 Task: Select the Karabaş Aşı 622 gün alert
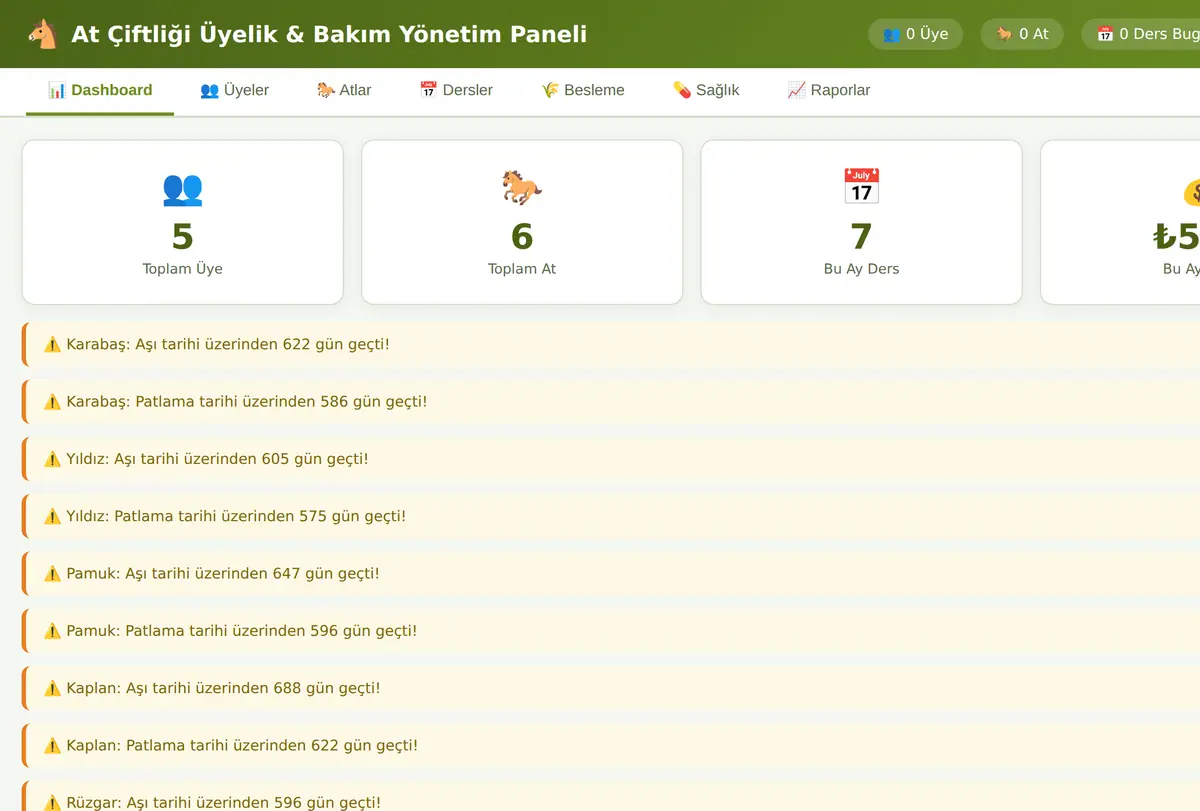click(611, 344)
